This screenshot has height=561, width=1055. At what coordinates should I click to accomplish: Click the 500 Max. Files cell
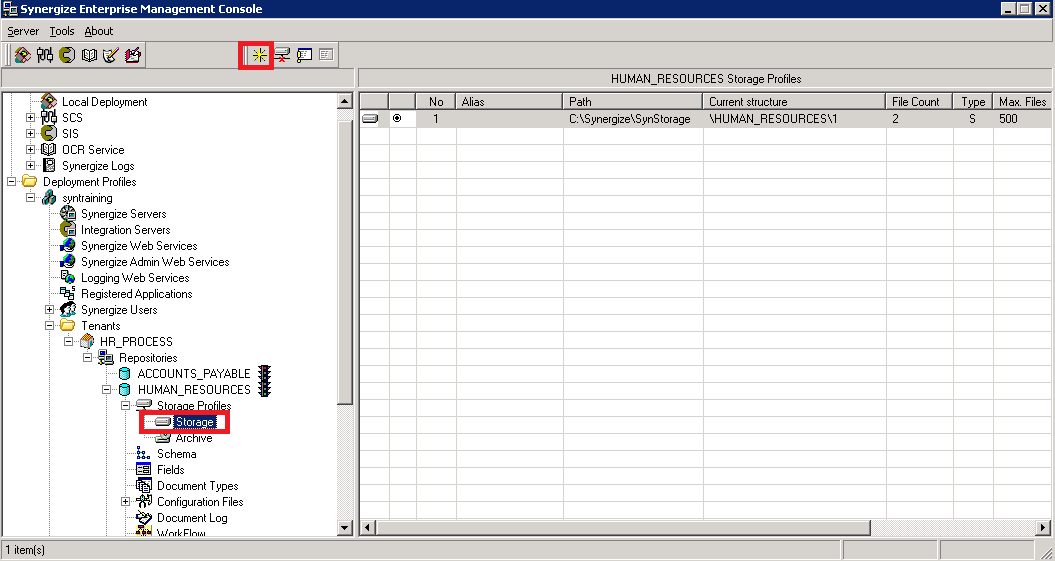click(1023, 119)
